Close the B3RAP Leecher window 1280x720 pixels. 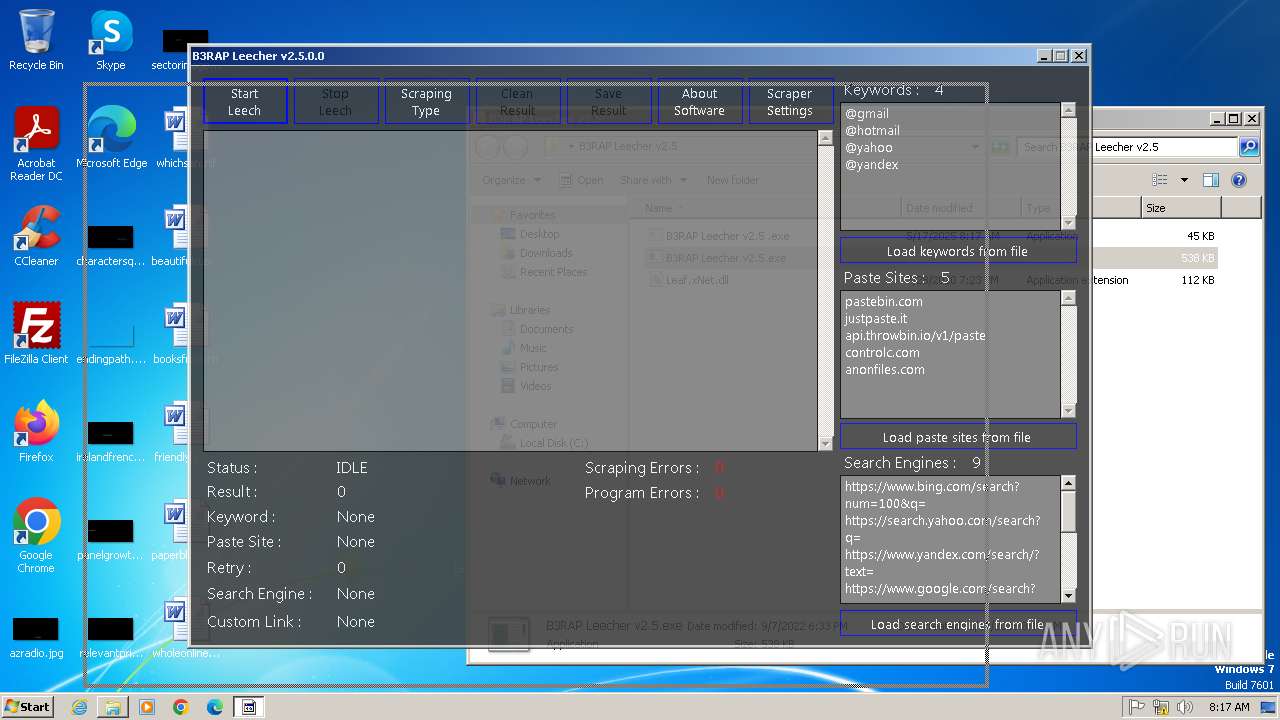click(1079, 56)
